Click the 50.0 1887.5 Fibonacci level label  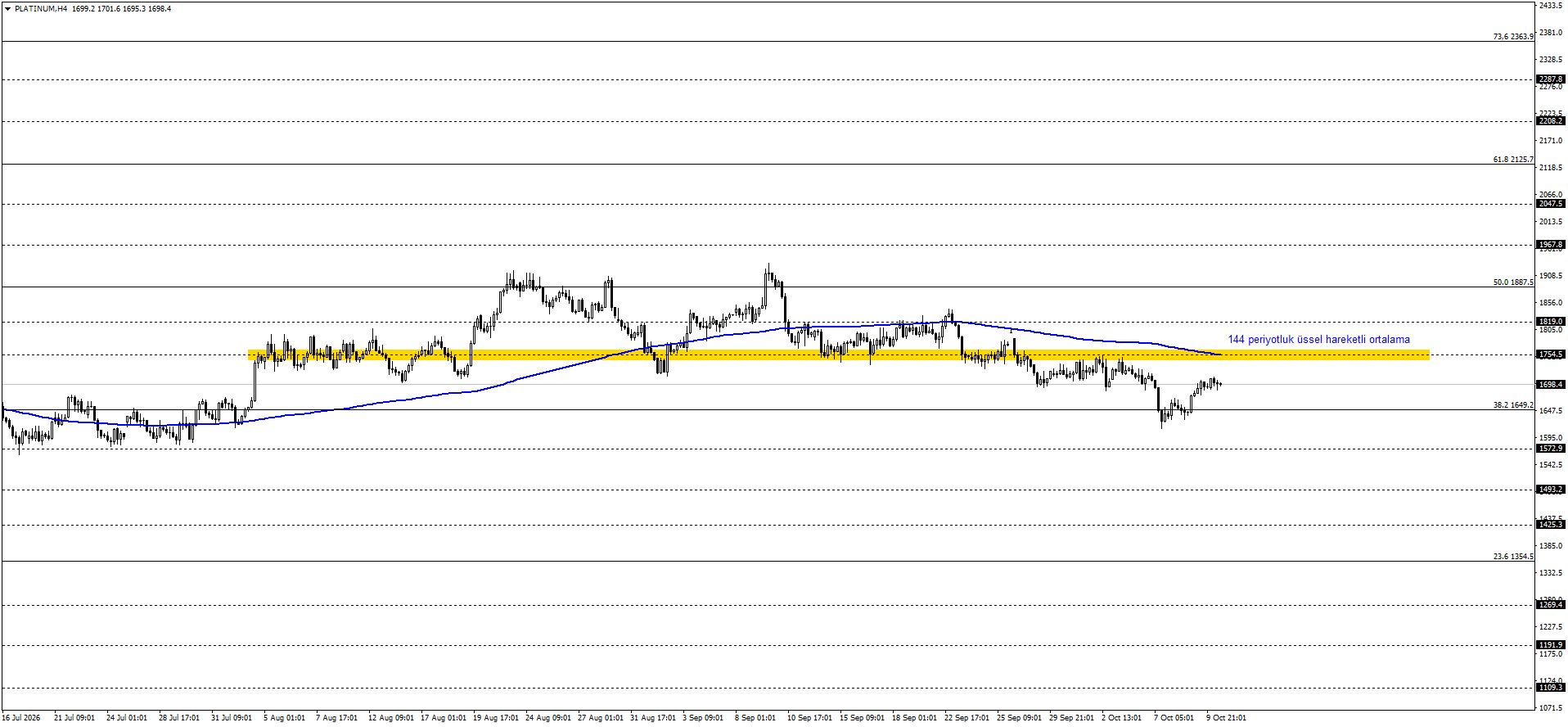tap(1513, 282)
